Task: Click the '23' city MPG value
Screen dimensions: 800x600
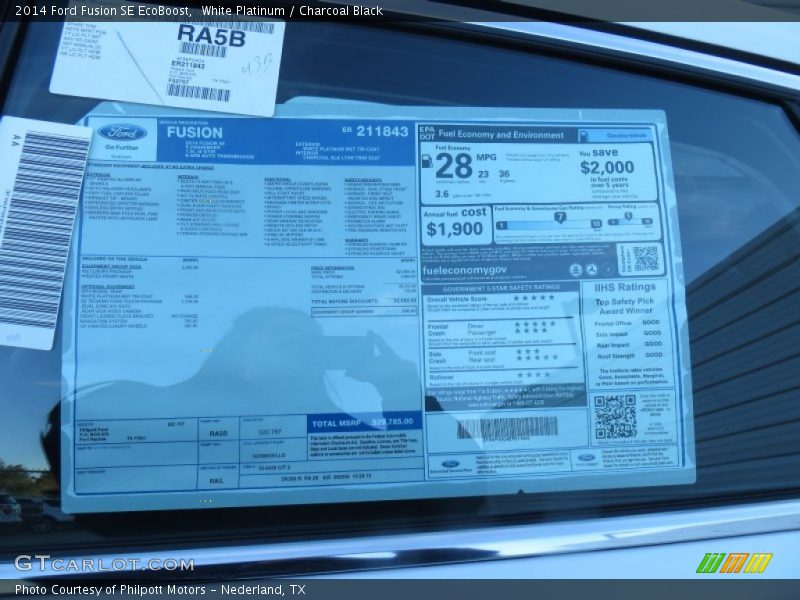Action: coord(483,174)
